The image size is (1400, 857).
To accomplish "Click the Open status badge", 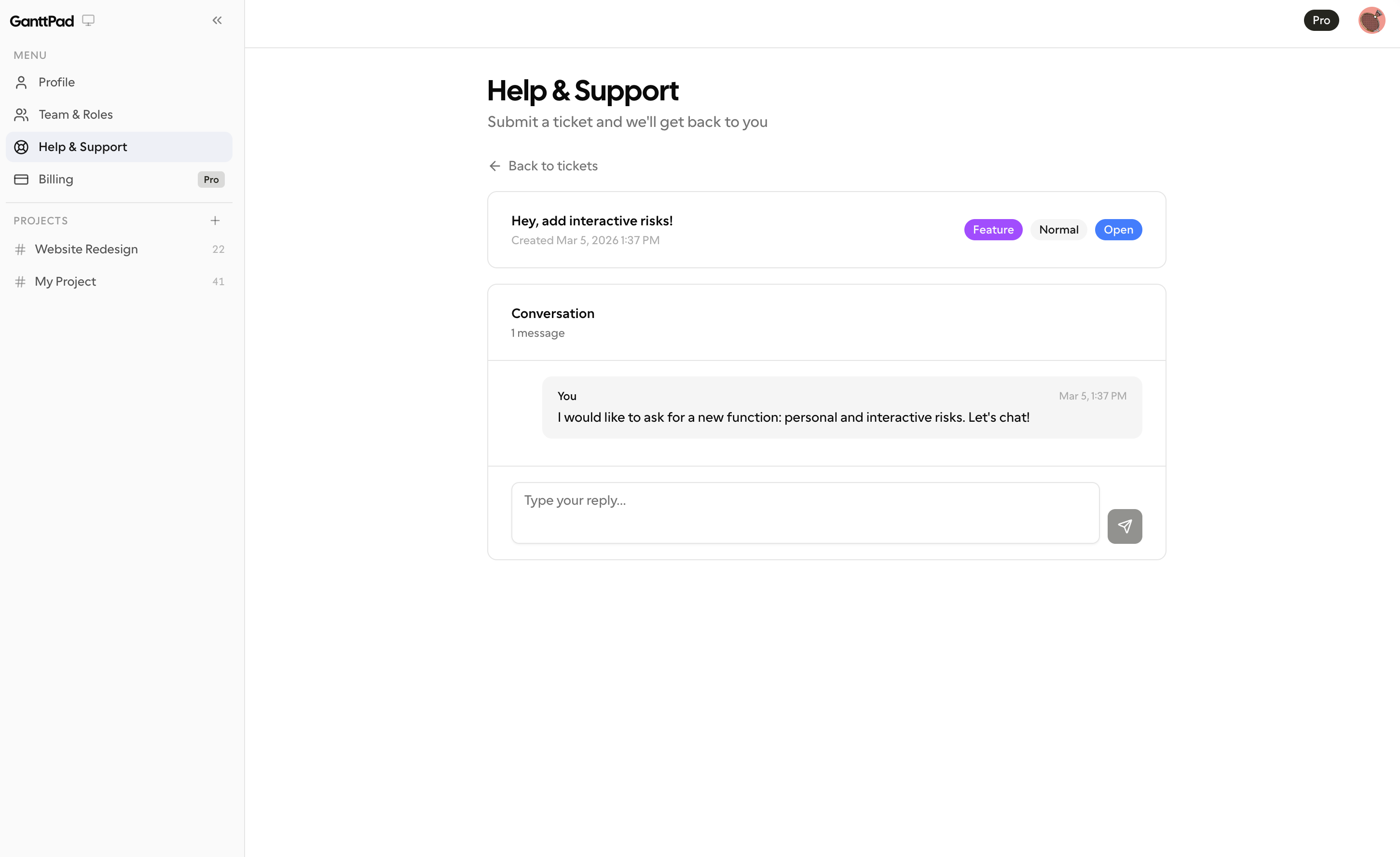I will (1118, 230).
